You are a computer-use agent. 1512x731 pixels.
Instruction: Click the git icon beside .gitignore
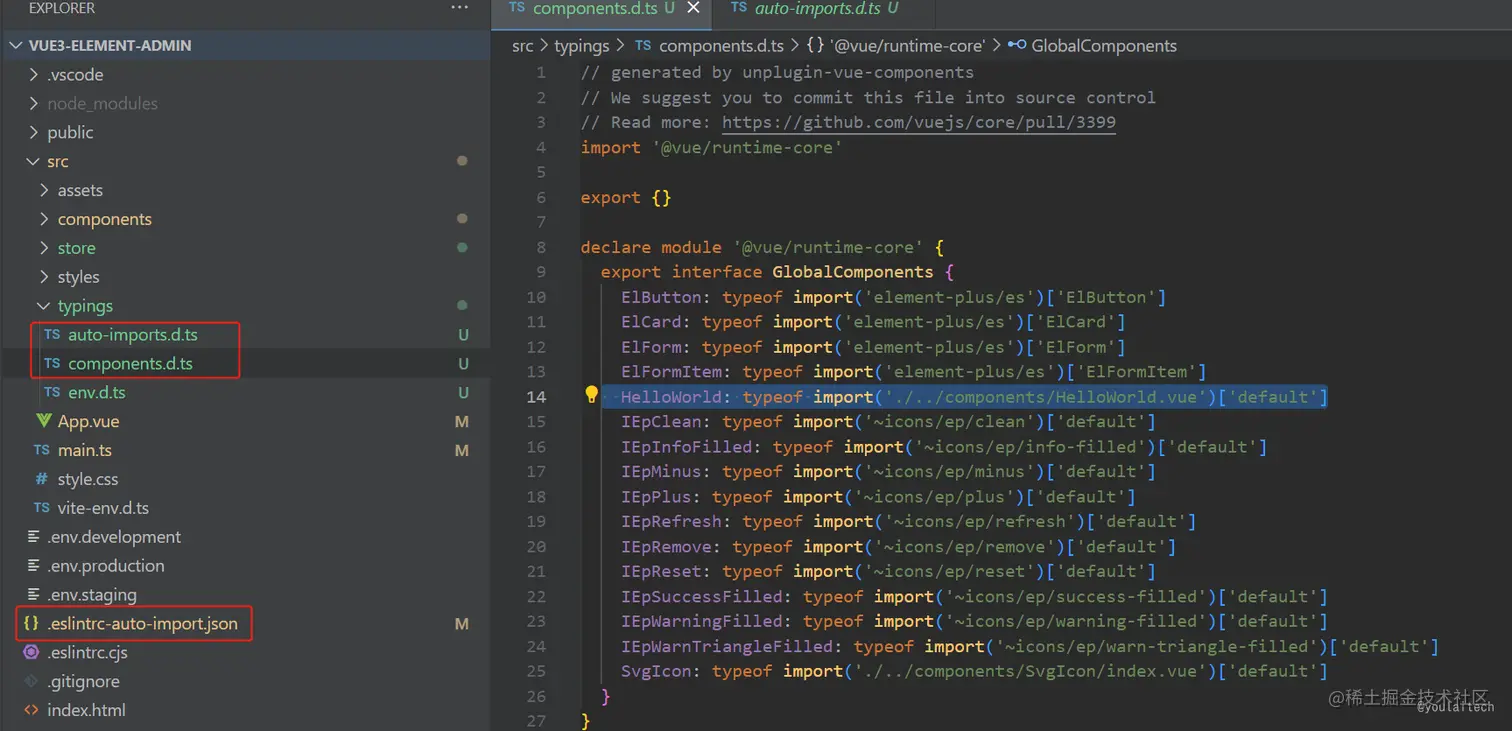point(31,681)
